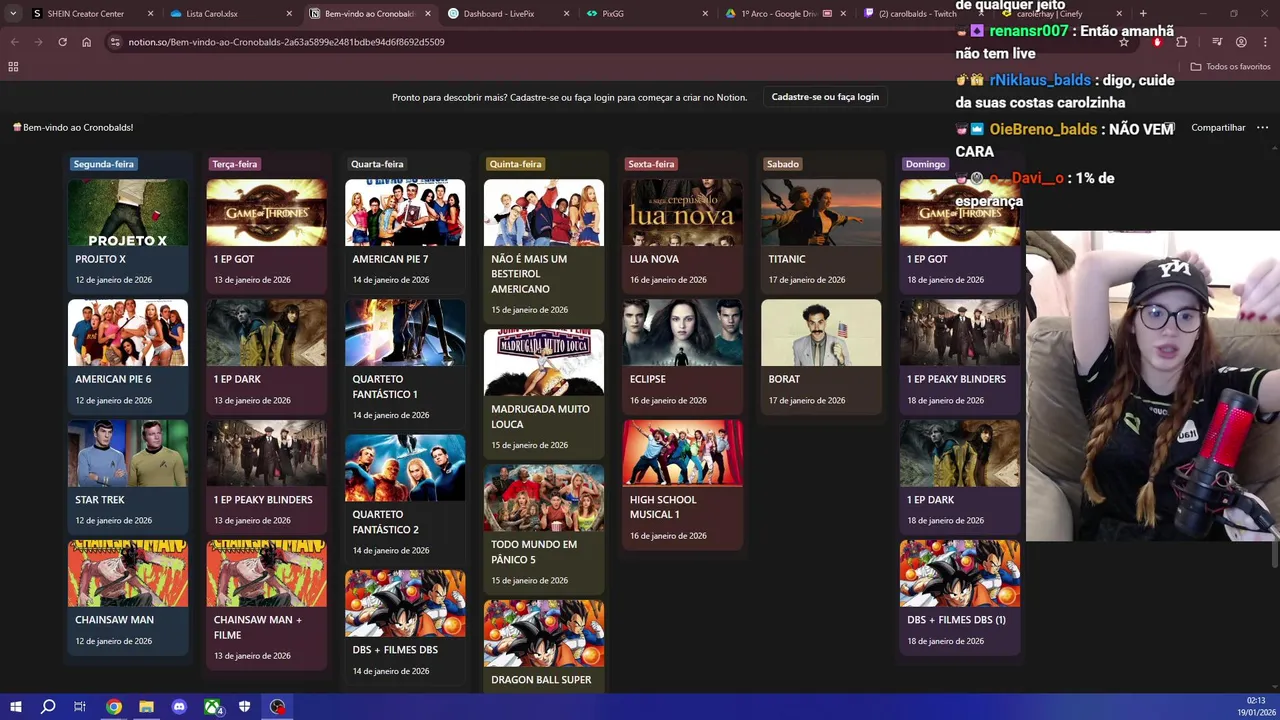
Task: Select the Quarta-feira column tag
Action: [x=377, y=164]
